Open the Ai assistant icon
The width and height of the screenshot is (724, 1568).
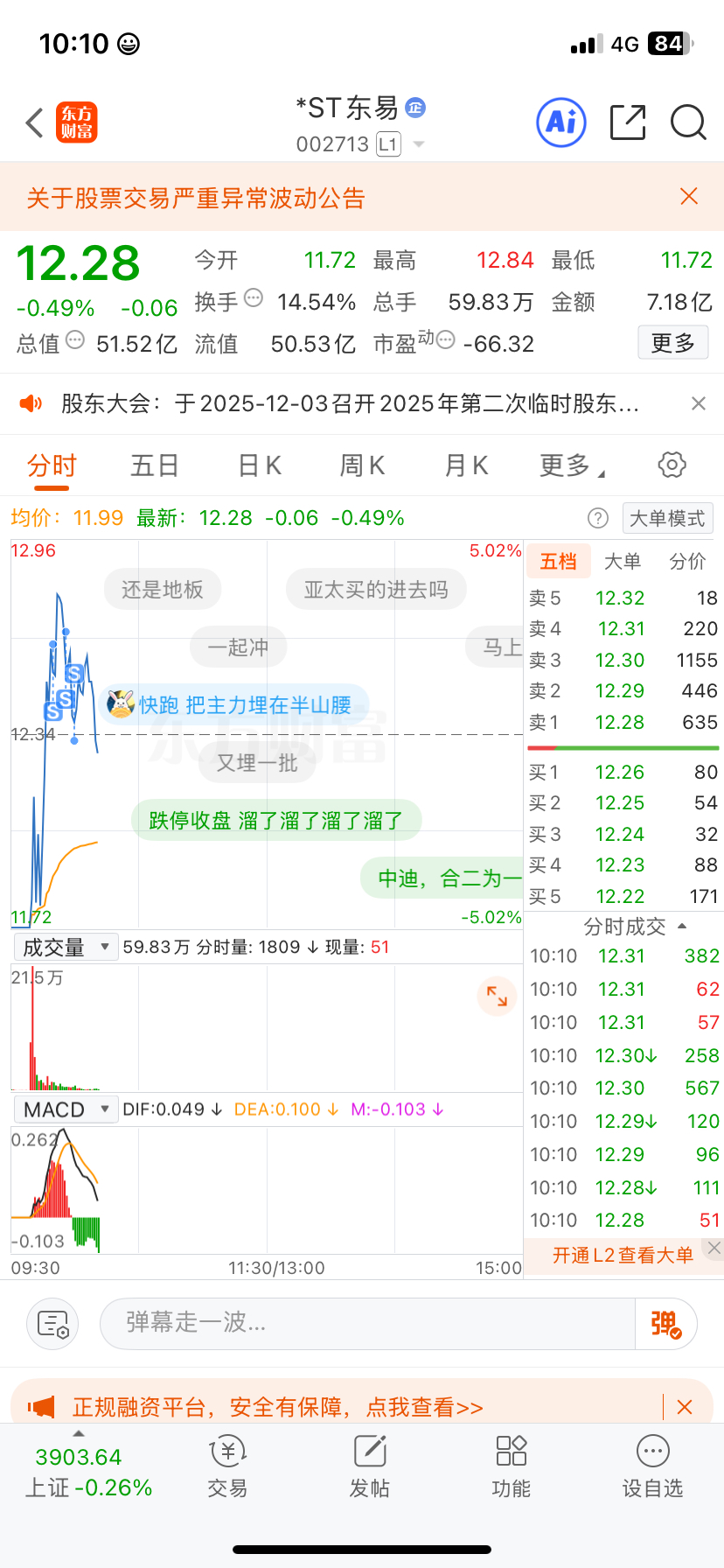coord(560,122)
